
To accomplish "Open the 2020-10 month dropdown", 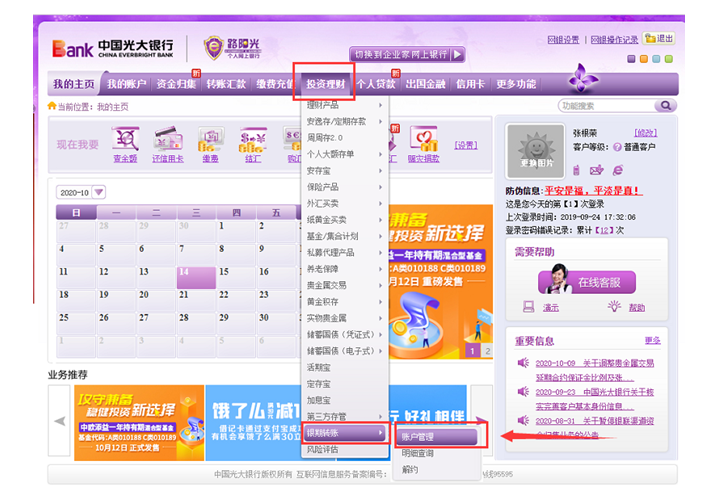I will (x=100, y=192).
